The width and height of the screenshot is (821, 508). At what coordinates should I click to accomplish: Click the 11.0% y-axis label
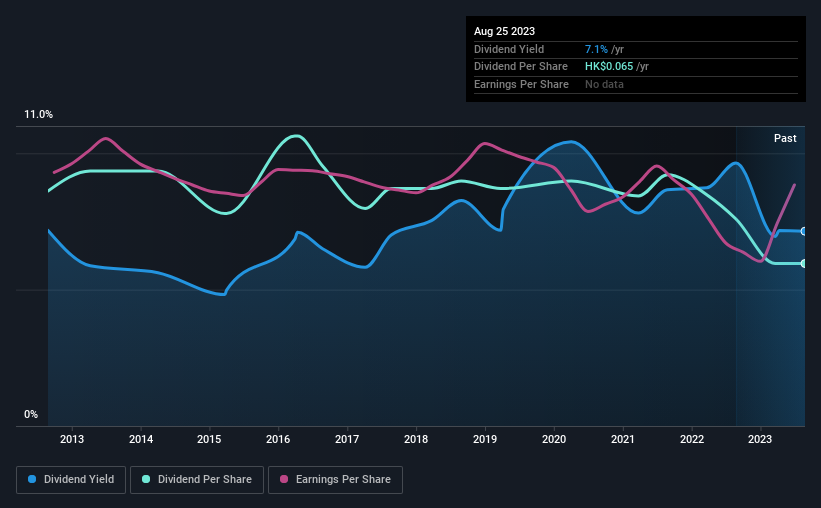(38, 115)
